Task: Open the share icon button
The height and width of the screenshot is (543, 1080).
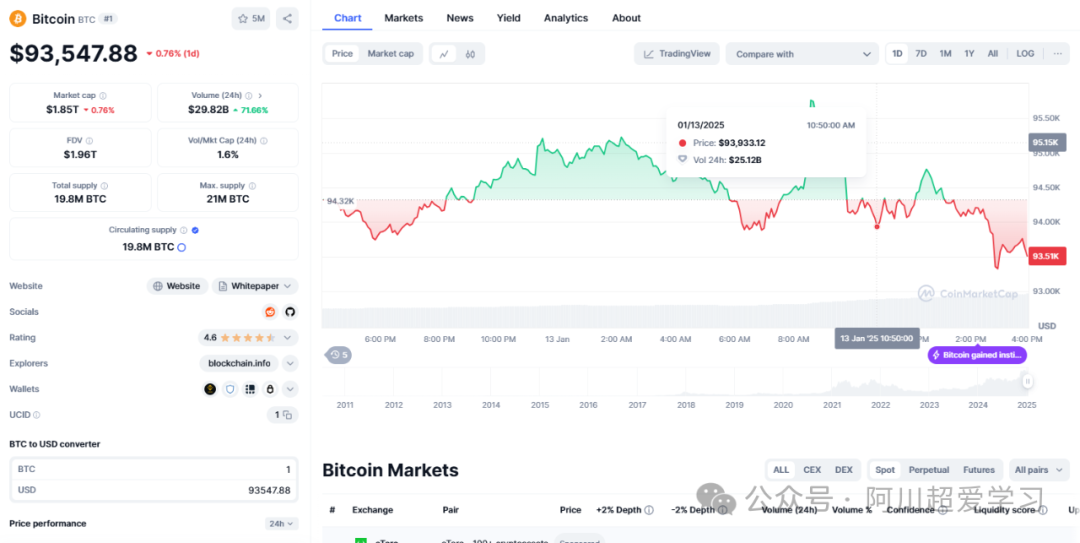Action: pyautogui.click(x=287, y=19)
